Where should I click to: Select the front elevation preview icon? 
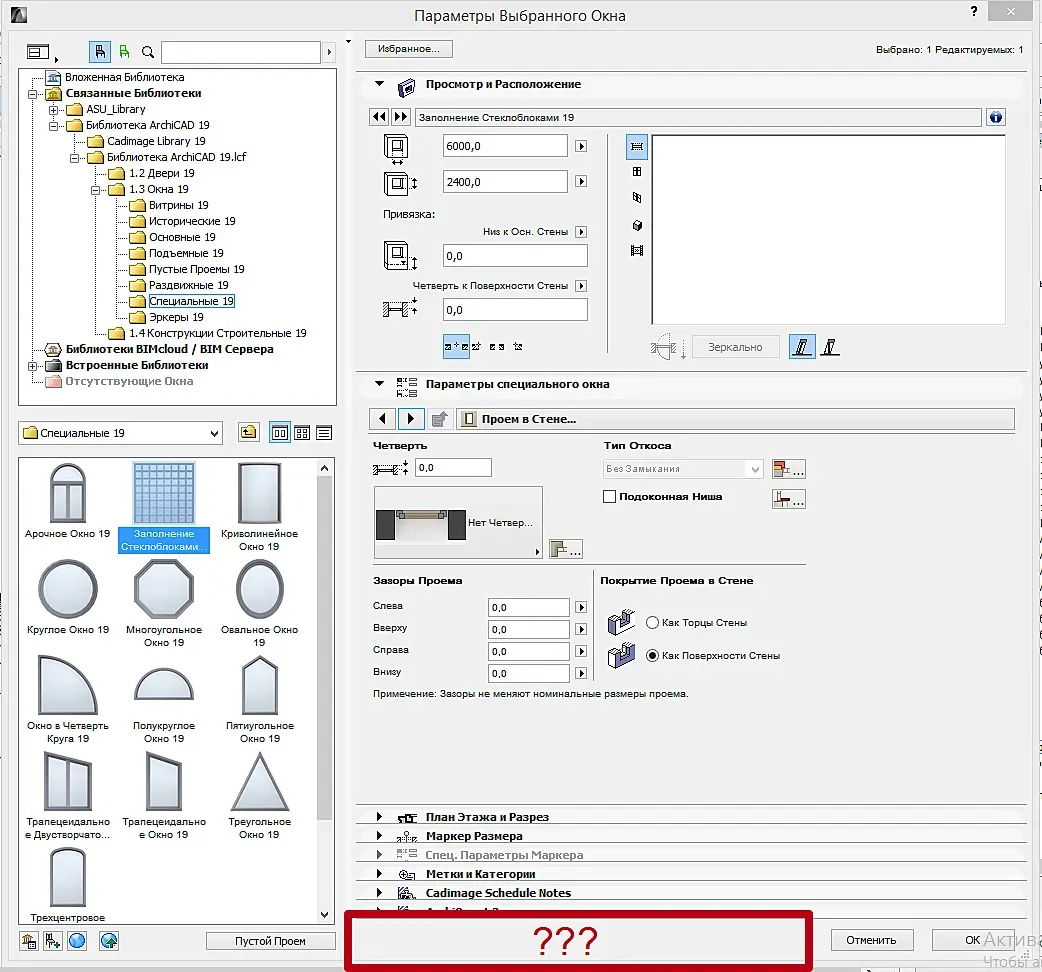pos(637,171)
